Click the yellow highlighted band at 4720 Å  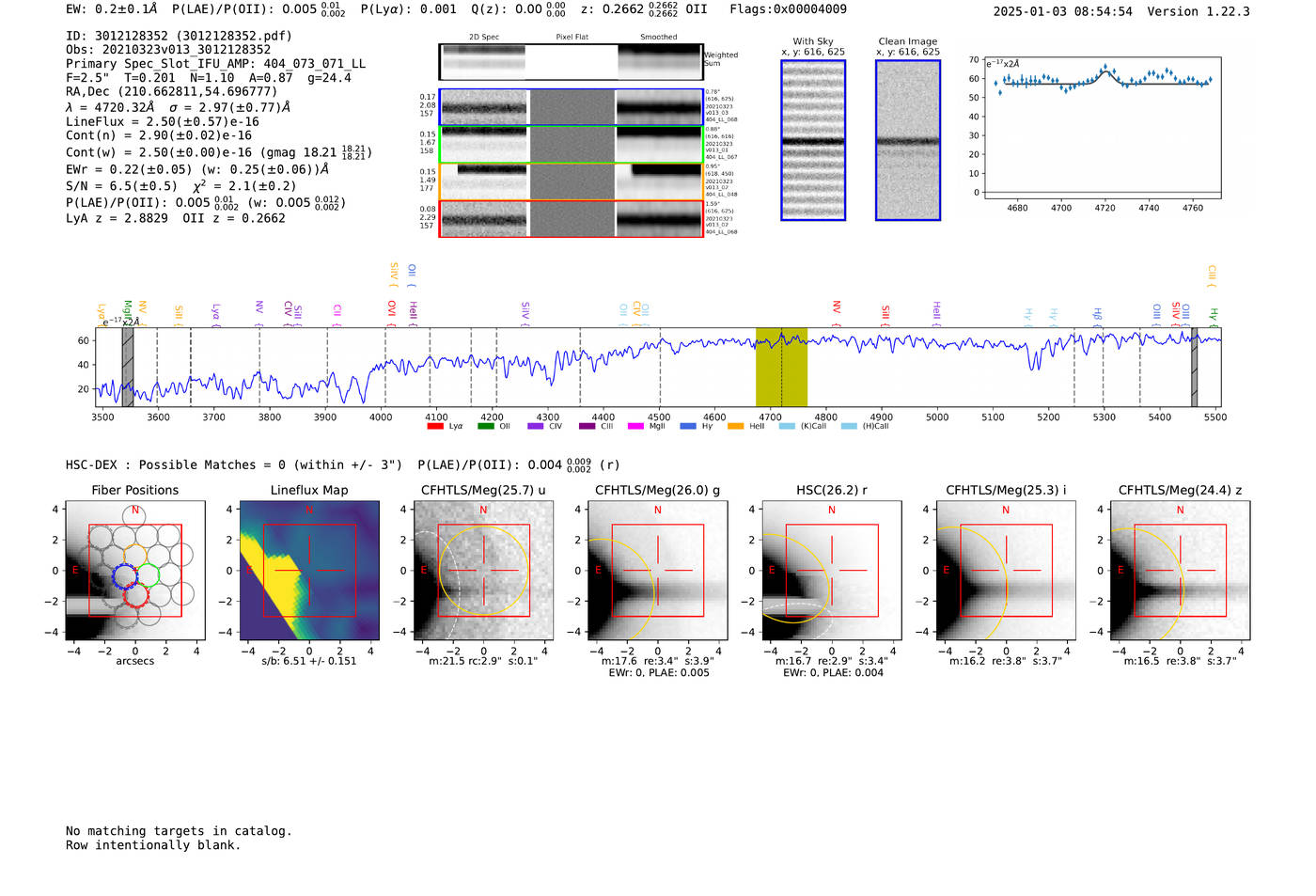pos(781,367)
